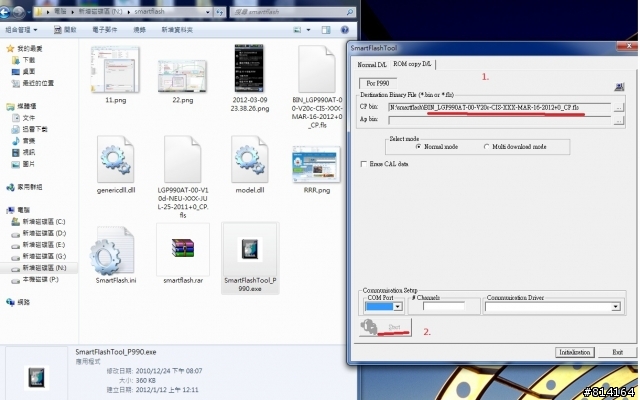This screenshot has height=400, width=640.
Task: Select the SmartFlash.ini settings file
Action: pos(111,250)
